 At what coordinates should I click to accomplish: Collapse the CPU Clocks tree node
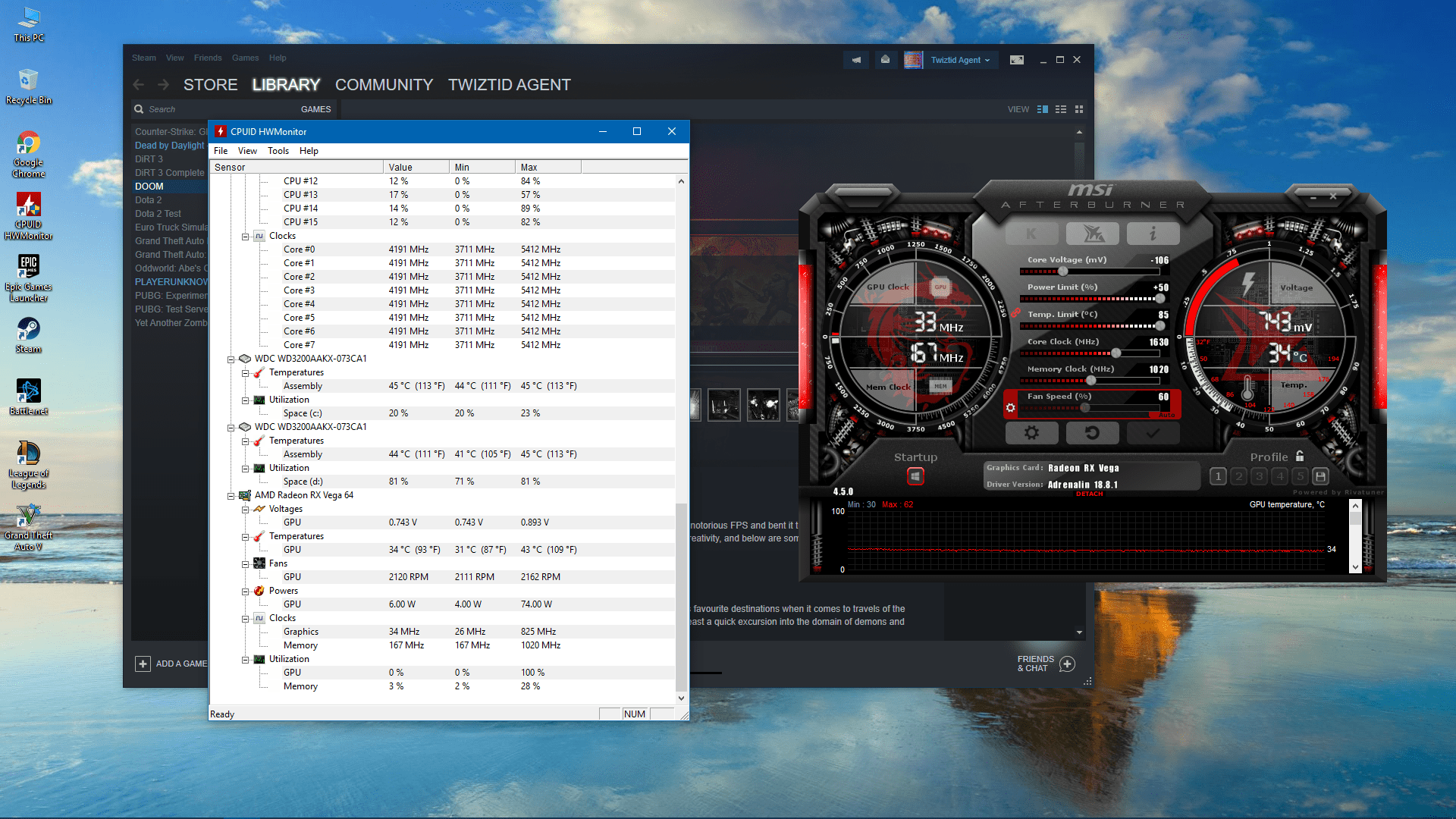(x=245, y=237)
